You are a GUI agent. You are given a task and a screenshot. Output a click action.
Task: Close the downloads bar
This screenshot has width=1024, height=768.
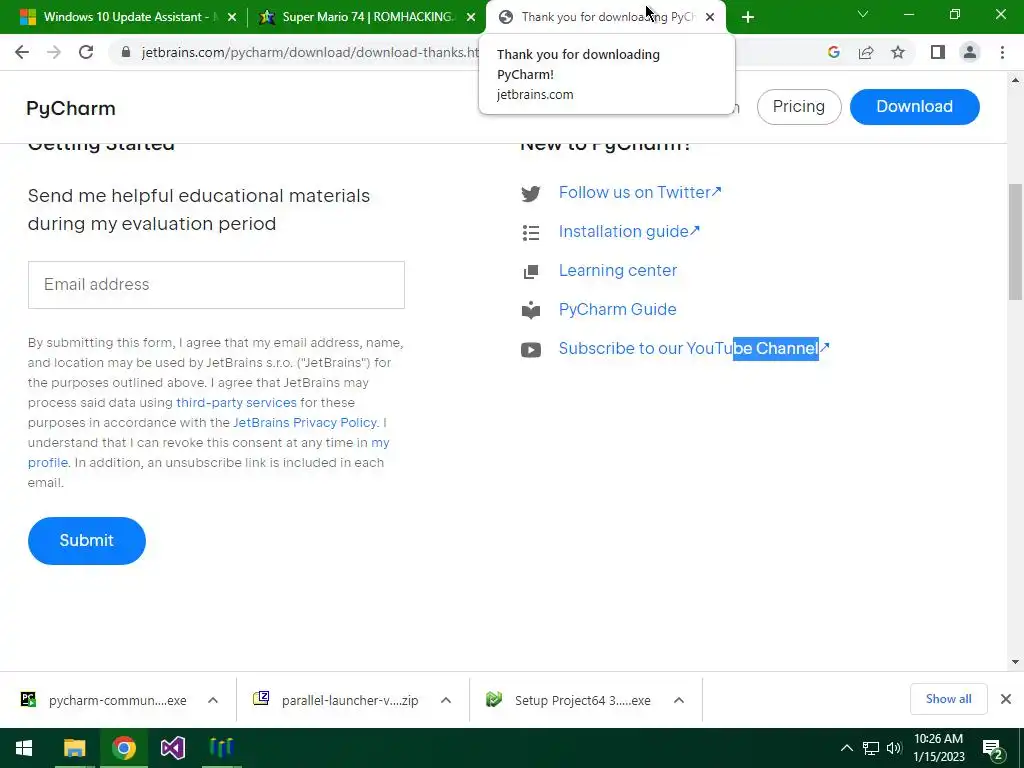point(1006,699)
